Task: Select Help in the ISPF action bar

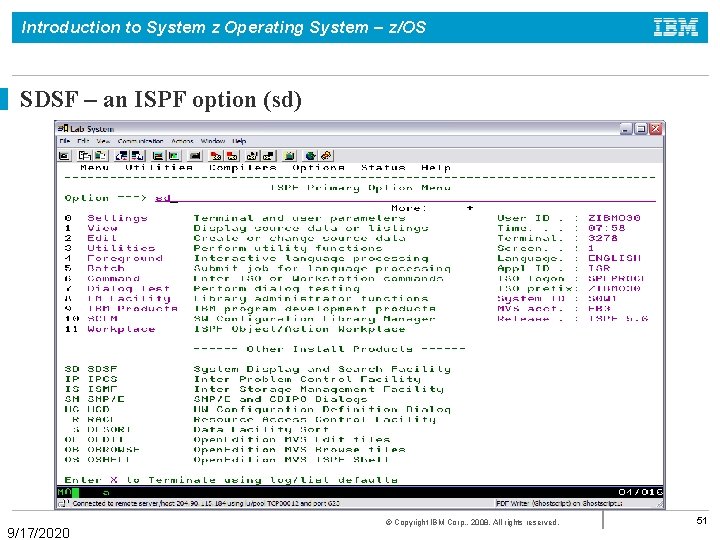Action: click(436, 168)
